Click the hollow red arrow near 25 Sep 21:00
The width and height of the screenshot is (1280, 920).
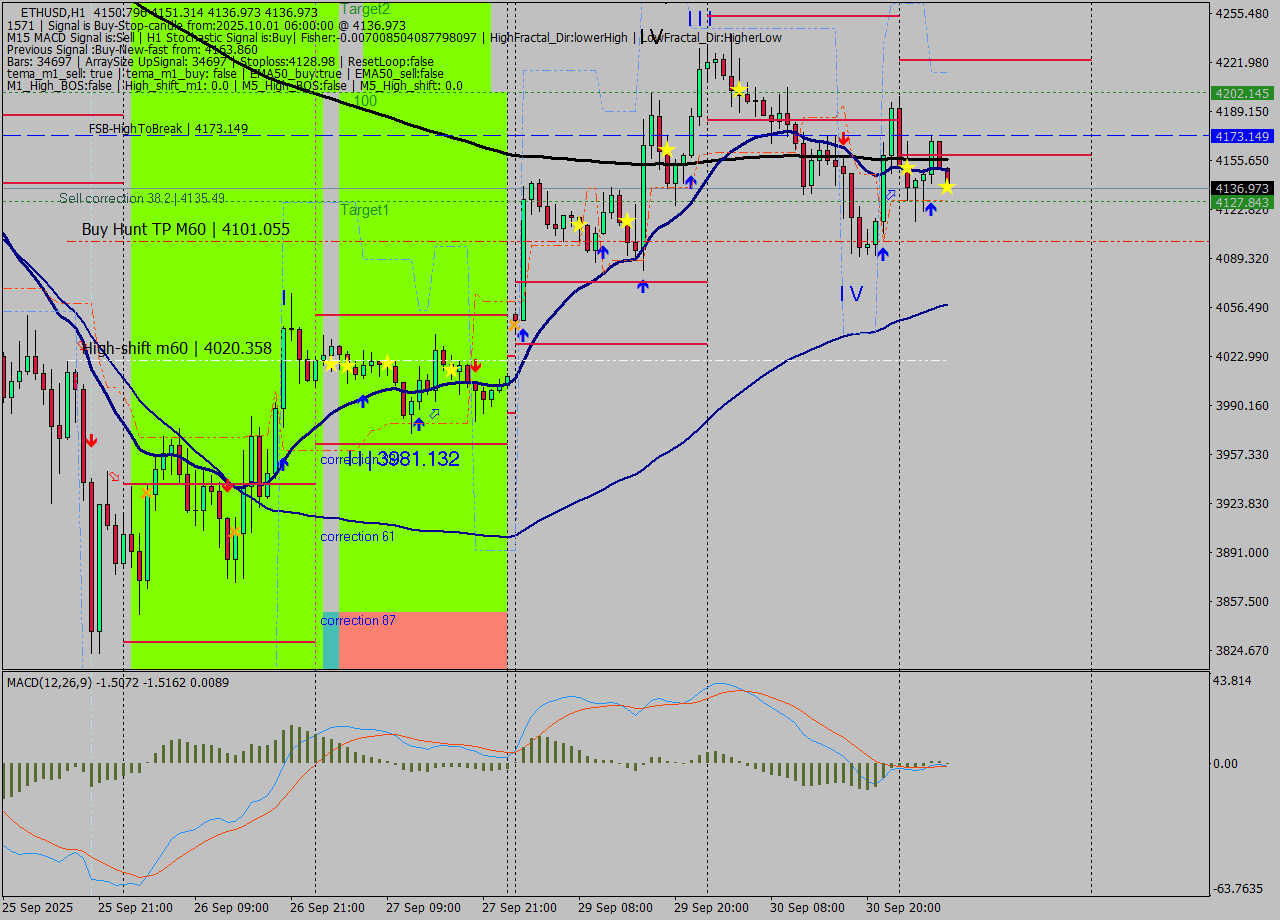114,477
